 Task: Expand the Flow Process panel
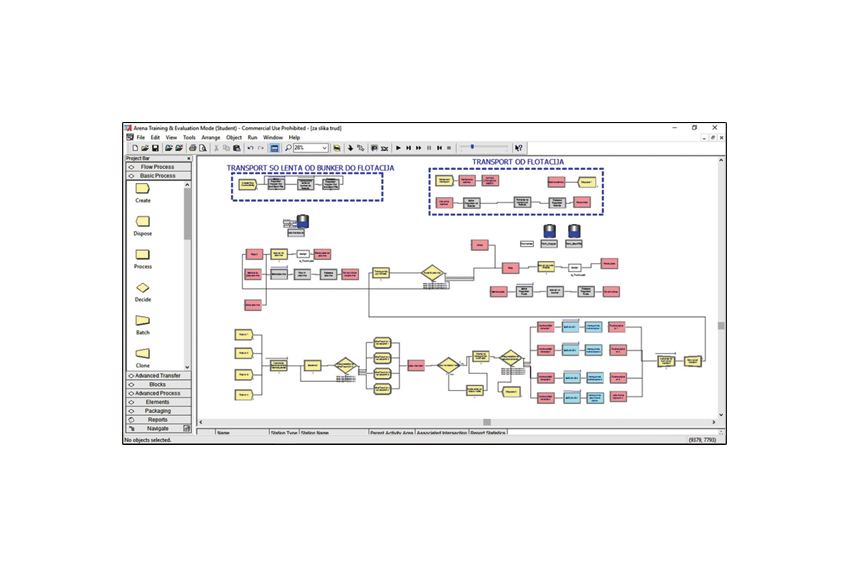pos(158,167)
